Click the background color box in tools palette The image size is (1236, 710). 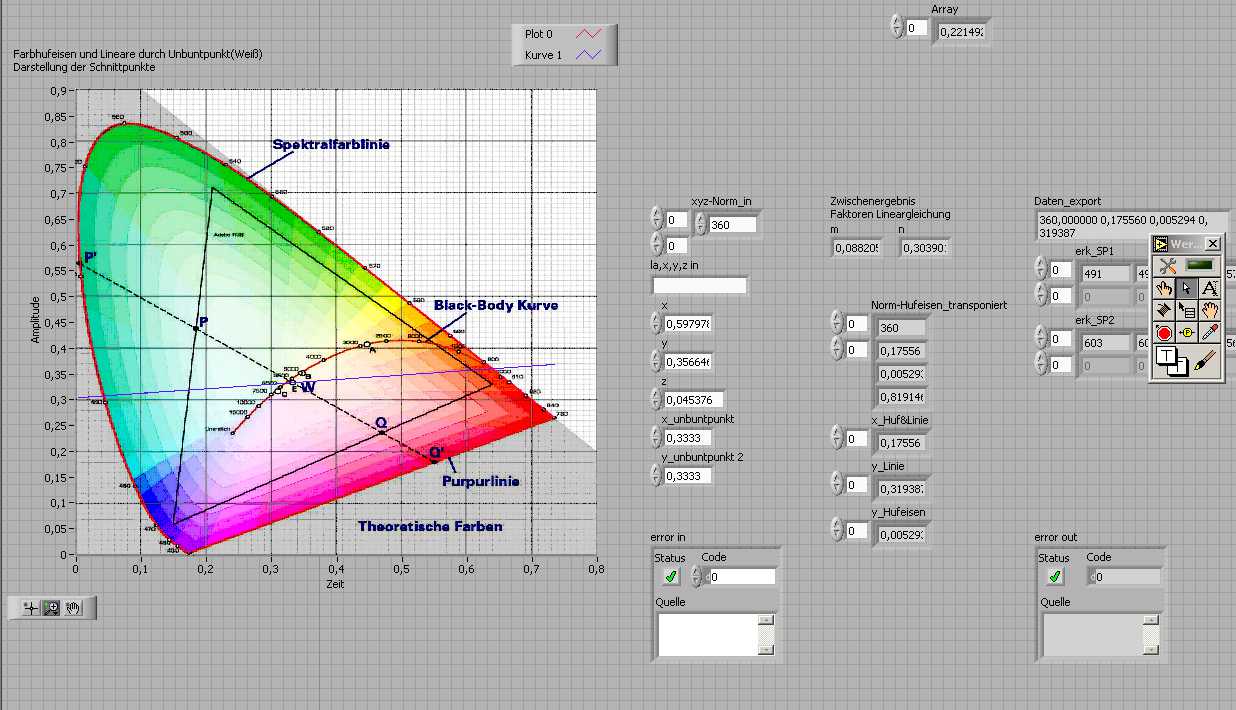point(1180,368)
